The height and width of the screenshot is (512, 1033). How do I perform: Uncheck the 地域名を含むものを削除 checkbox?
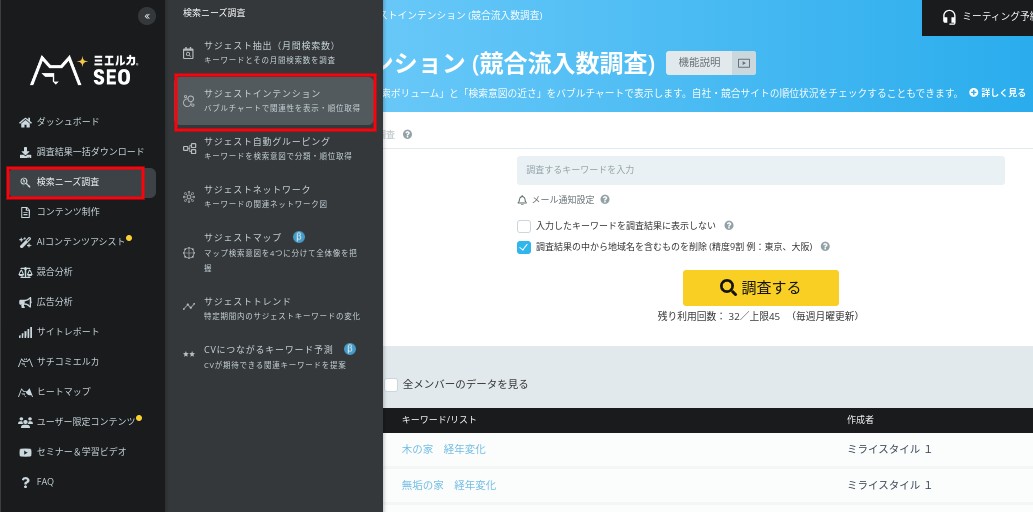pos(524,247)
